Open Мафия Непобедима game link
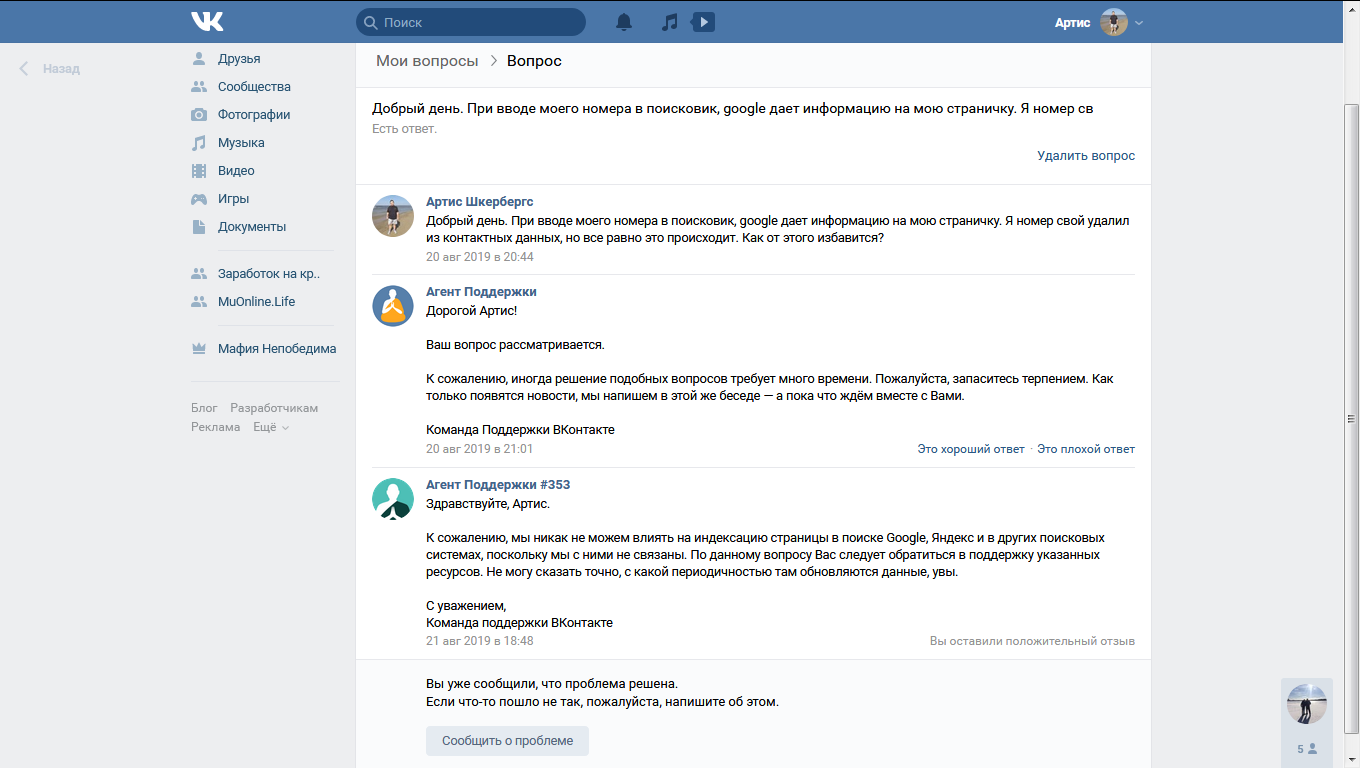 tap(277, 349)
